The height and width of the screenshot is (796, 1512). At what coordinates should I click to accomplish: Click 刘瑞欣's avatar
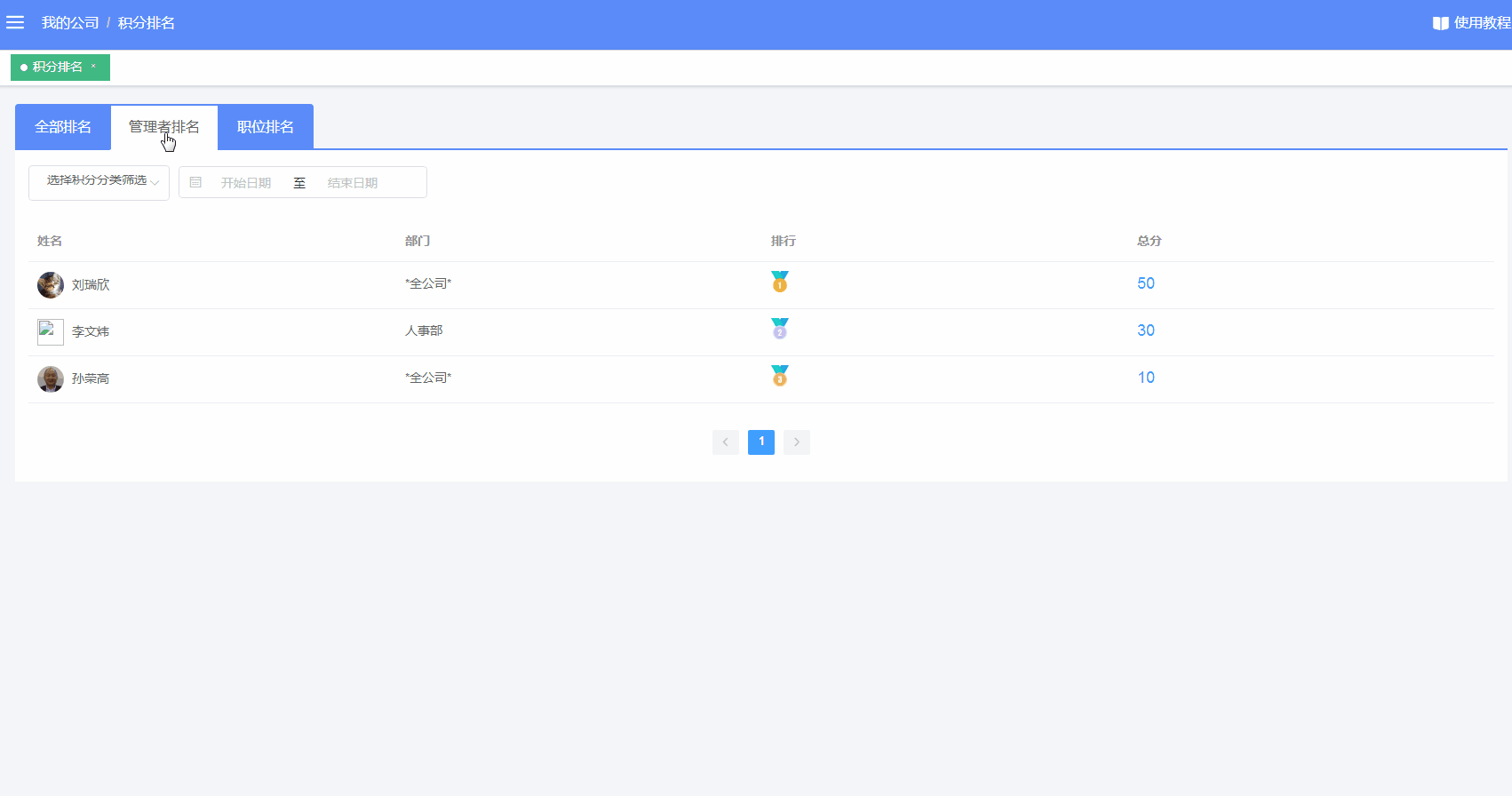(51, 285)
